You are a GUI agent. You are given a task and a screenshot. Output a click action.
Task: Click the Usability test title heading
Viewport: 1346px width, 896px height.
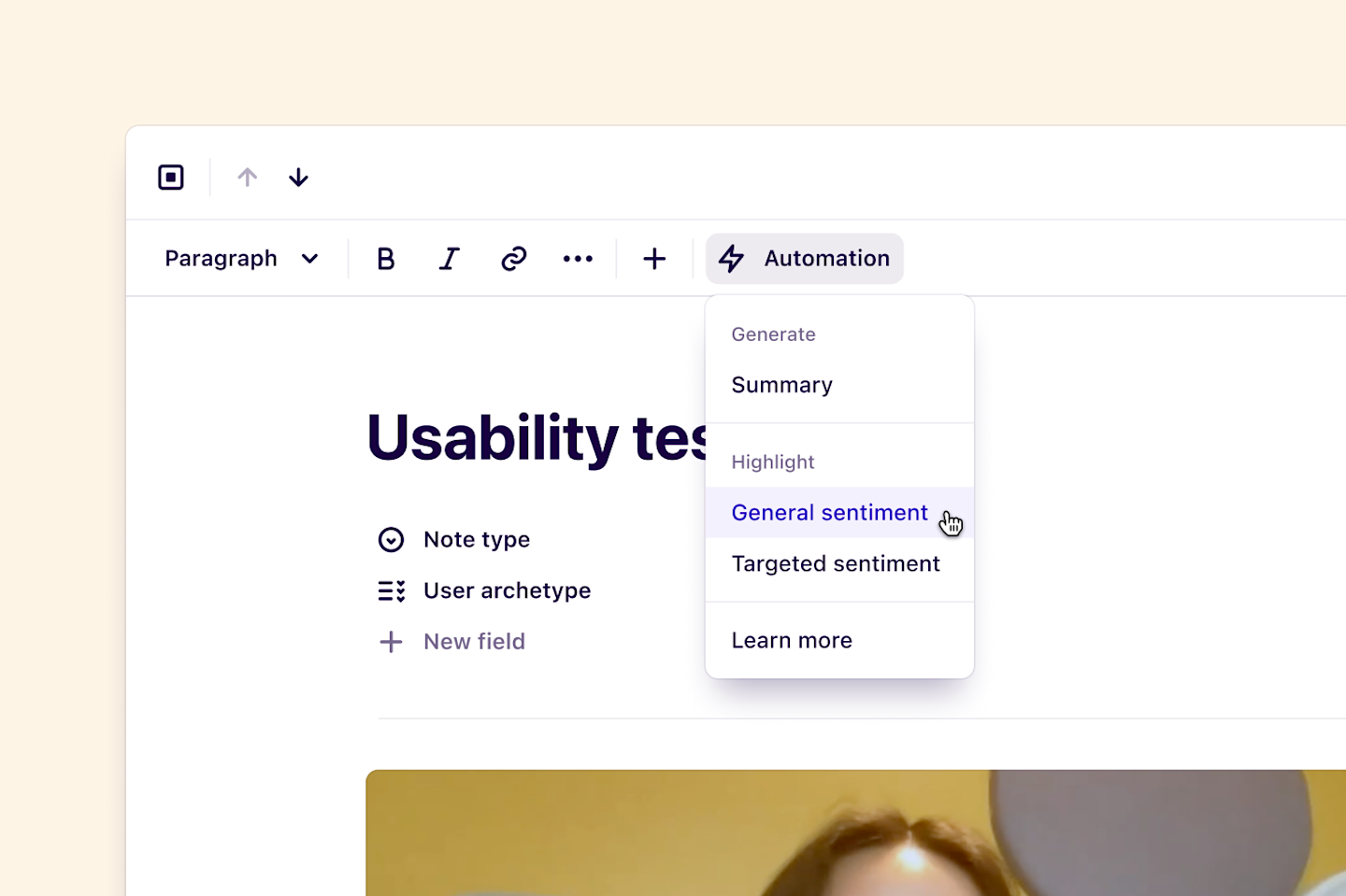537,437
